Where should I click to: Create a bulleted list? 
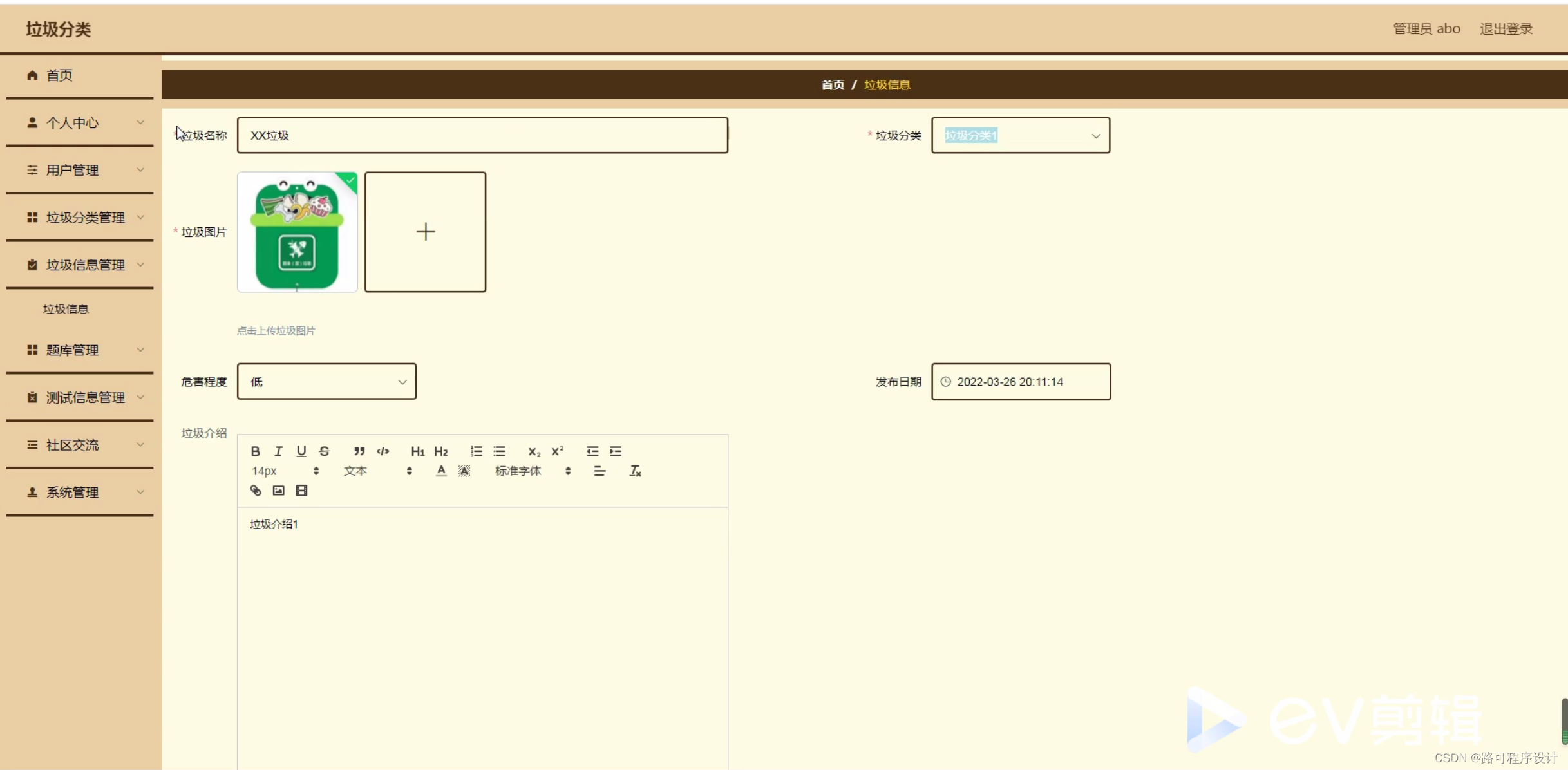click(500, 451)
